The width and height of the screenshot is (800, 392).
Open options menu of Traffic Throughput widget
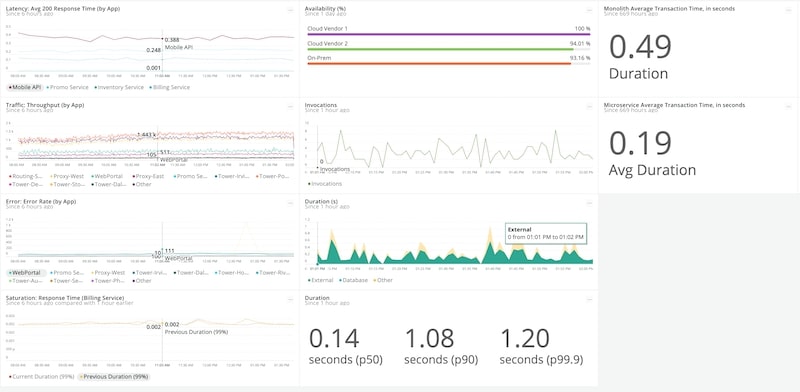290,106
